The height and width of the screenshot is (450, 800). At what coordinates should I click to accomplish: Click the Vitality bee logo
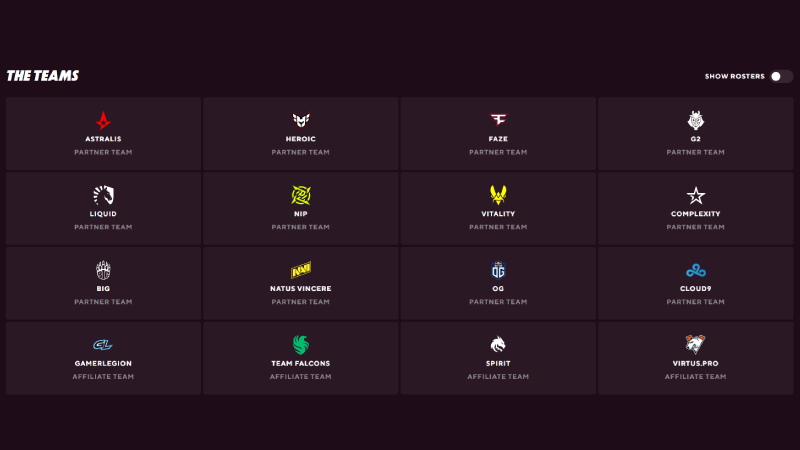tap(498, 195)
